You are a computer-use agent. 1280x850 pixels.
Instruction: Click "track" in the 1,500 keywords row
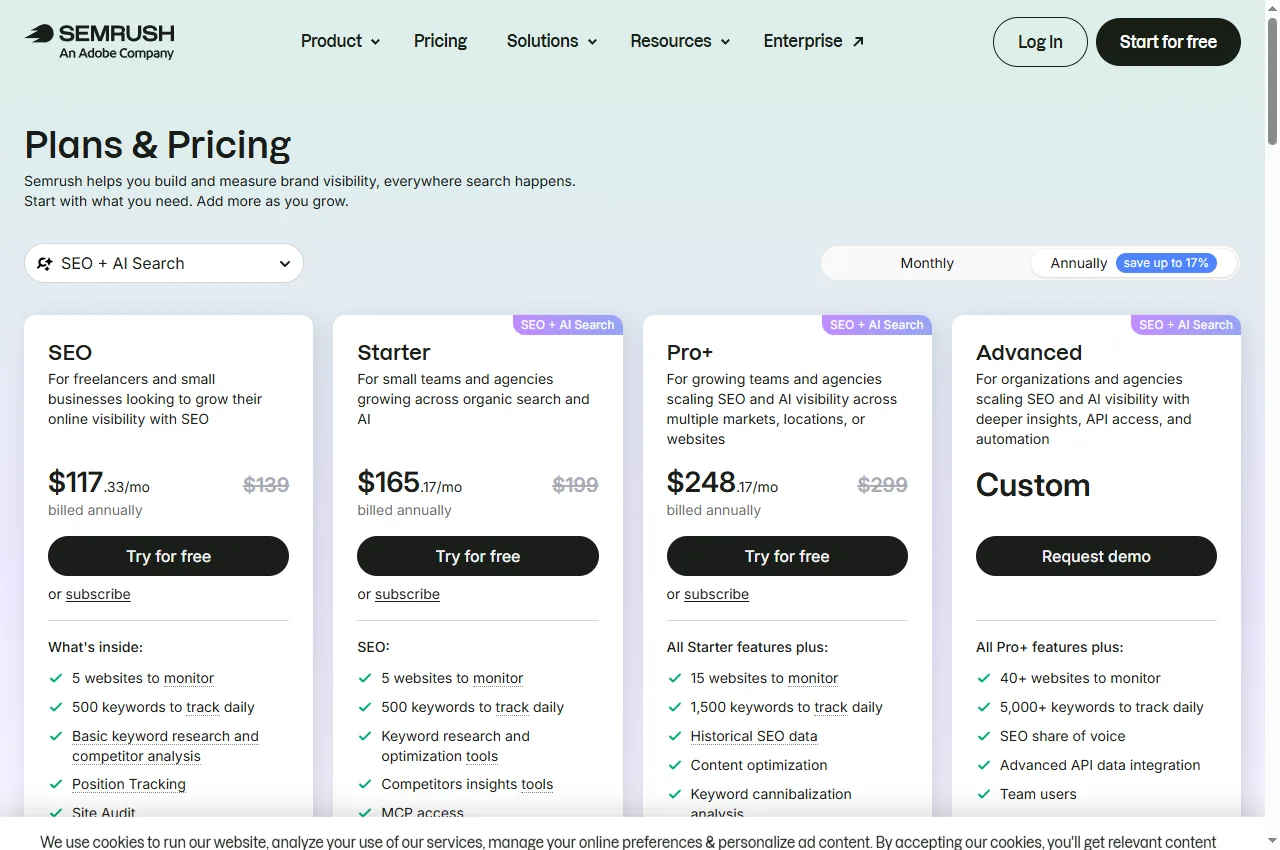click(831, 707)
